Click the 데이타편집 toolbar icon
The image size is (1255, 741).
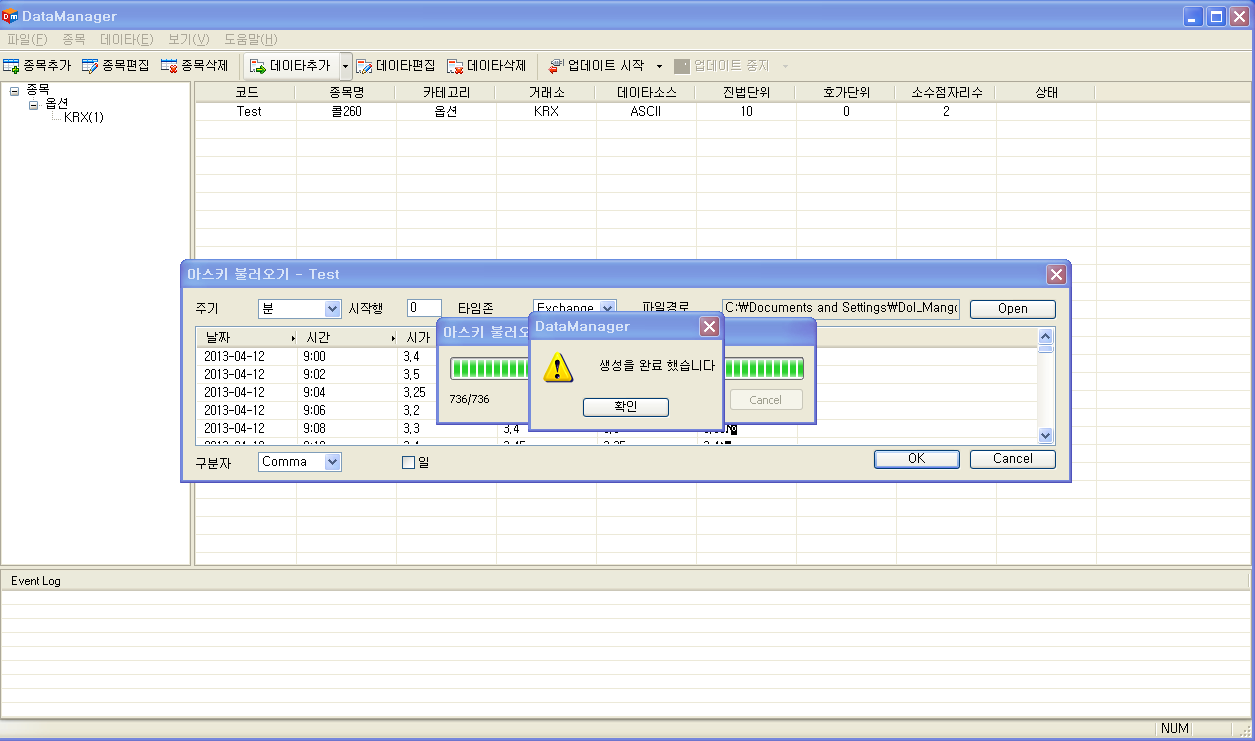coord(364,66)
